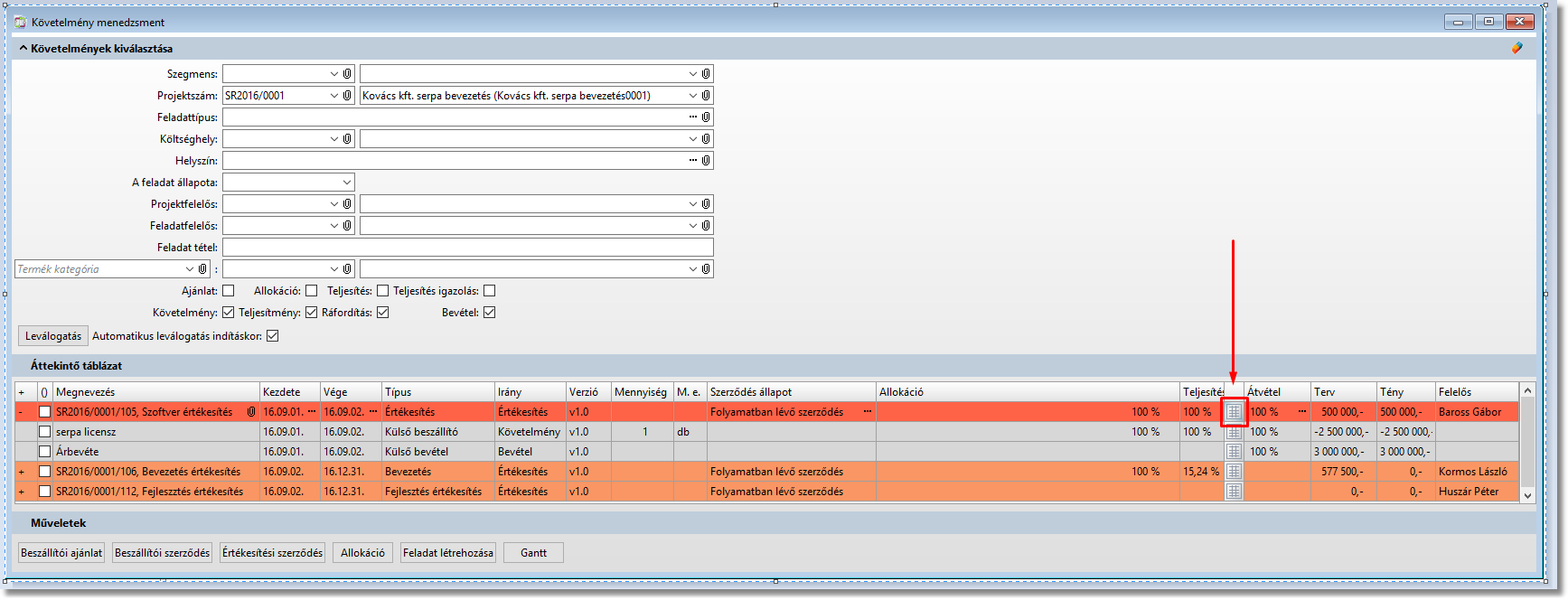Uncheck the Ráfordítás checkbox
This screenshot has width=1568, height=600.
pos(383,313)
